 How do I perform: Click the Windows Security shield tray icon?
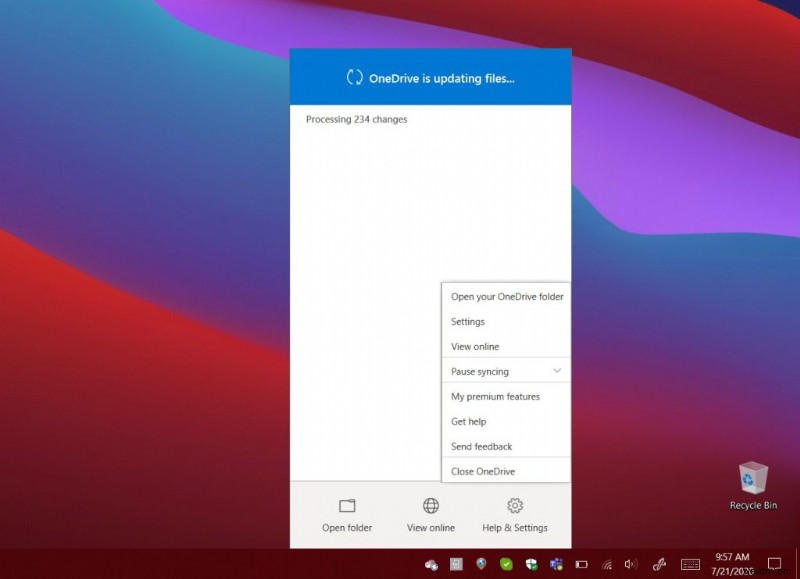coord(531,564)
